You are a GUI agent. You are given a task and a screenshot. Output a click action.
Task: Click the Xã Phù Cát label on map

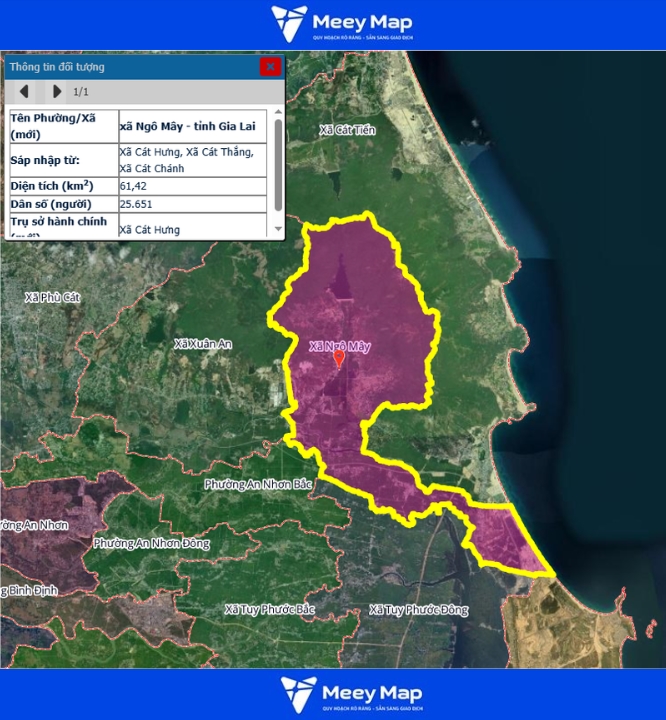click(52, 297)
